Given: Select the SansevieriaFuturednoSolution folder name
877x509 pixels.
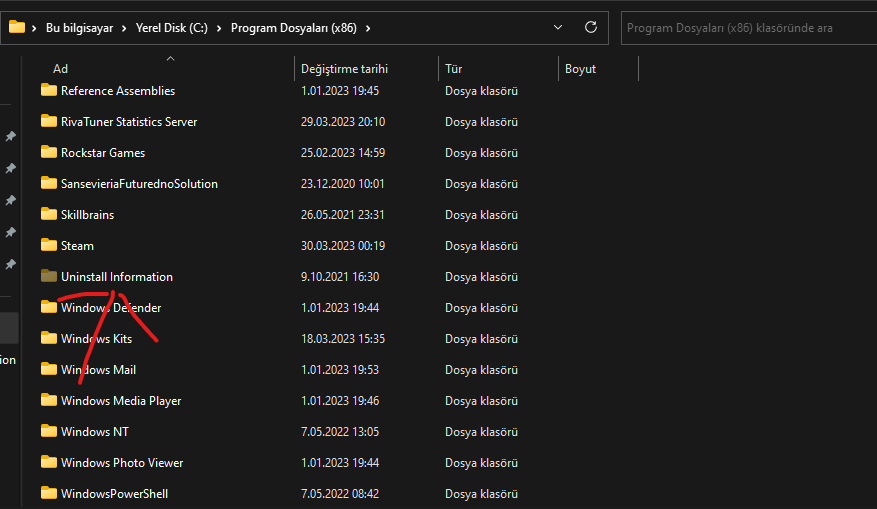Looking at the screenshot, I should click(x=139, y=183).
